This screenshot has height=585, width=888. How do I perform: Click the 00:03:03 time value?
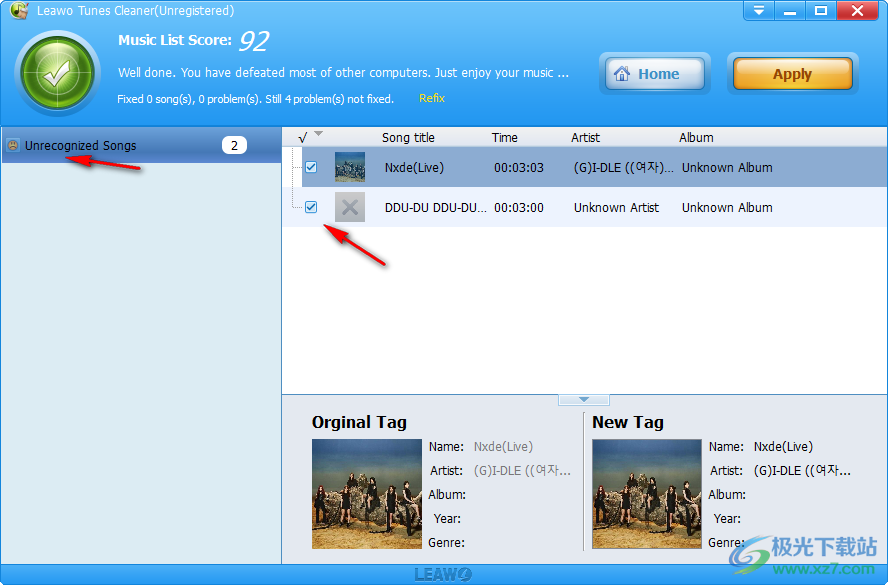coord(519,168)
